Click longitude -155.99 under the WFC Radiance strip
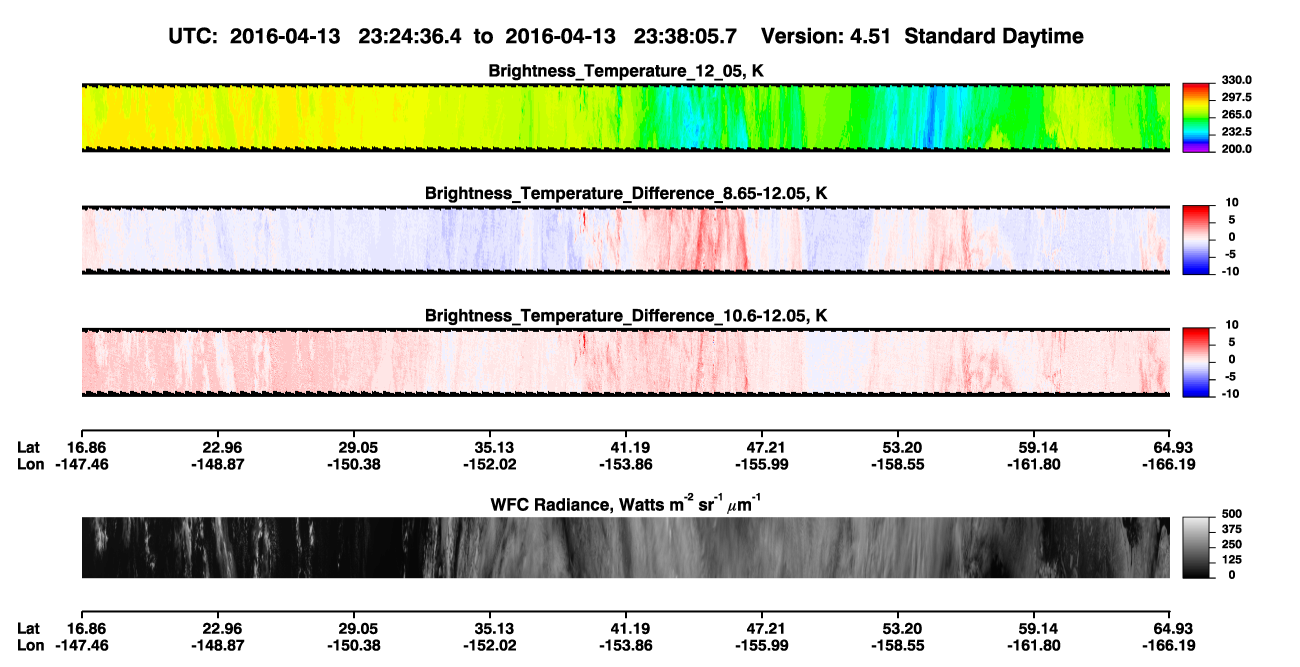This screenshot has width=1300, height=667. [x=761, y=645]
